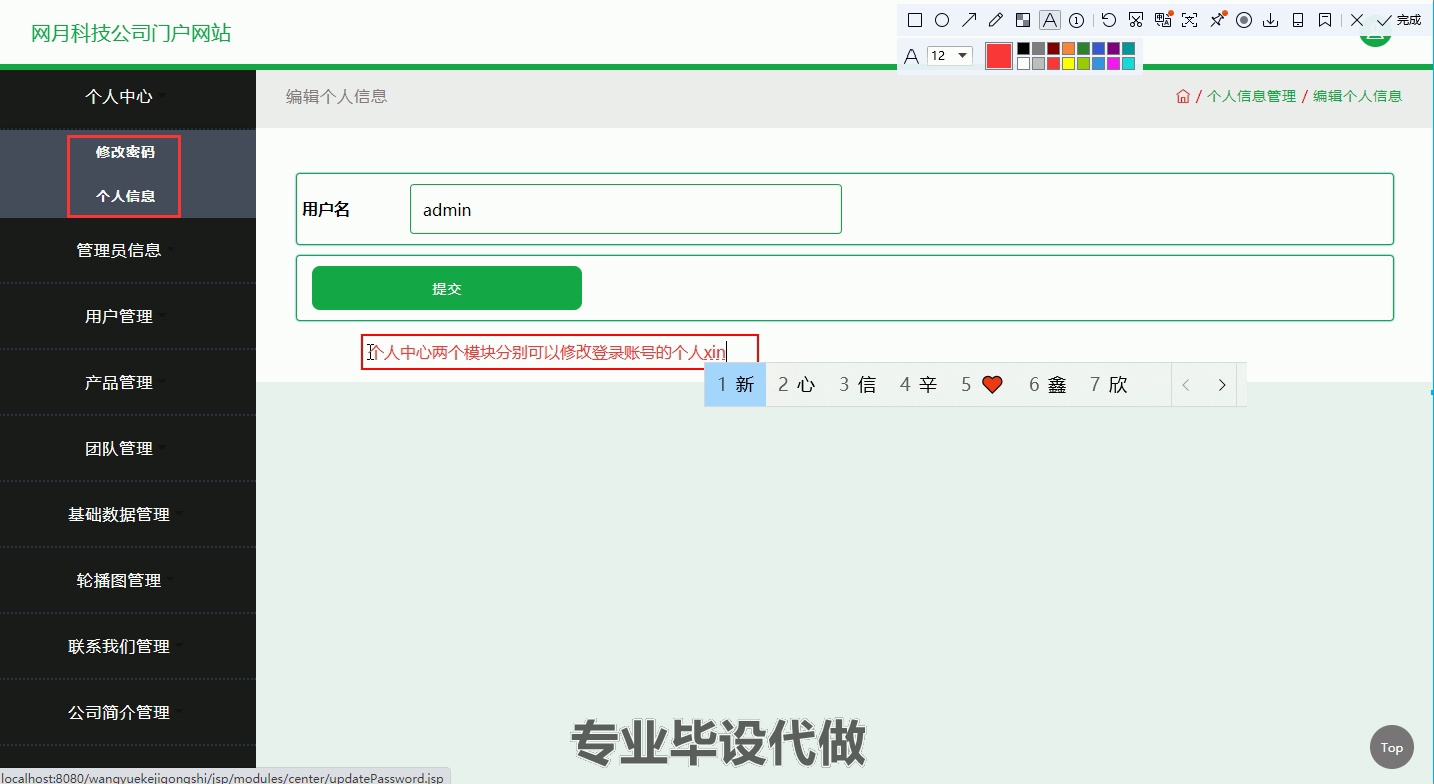1434x784 pixels.
Task: Apply the mosaic blur tool
Action: pos(1022,19)
